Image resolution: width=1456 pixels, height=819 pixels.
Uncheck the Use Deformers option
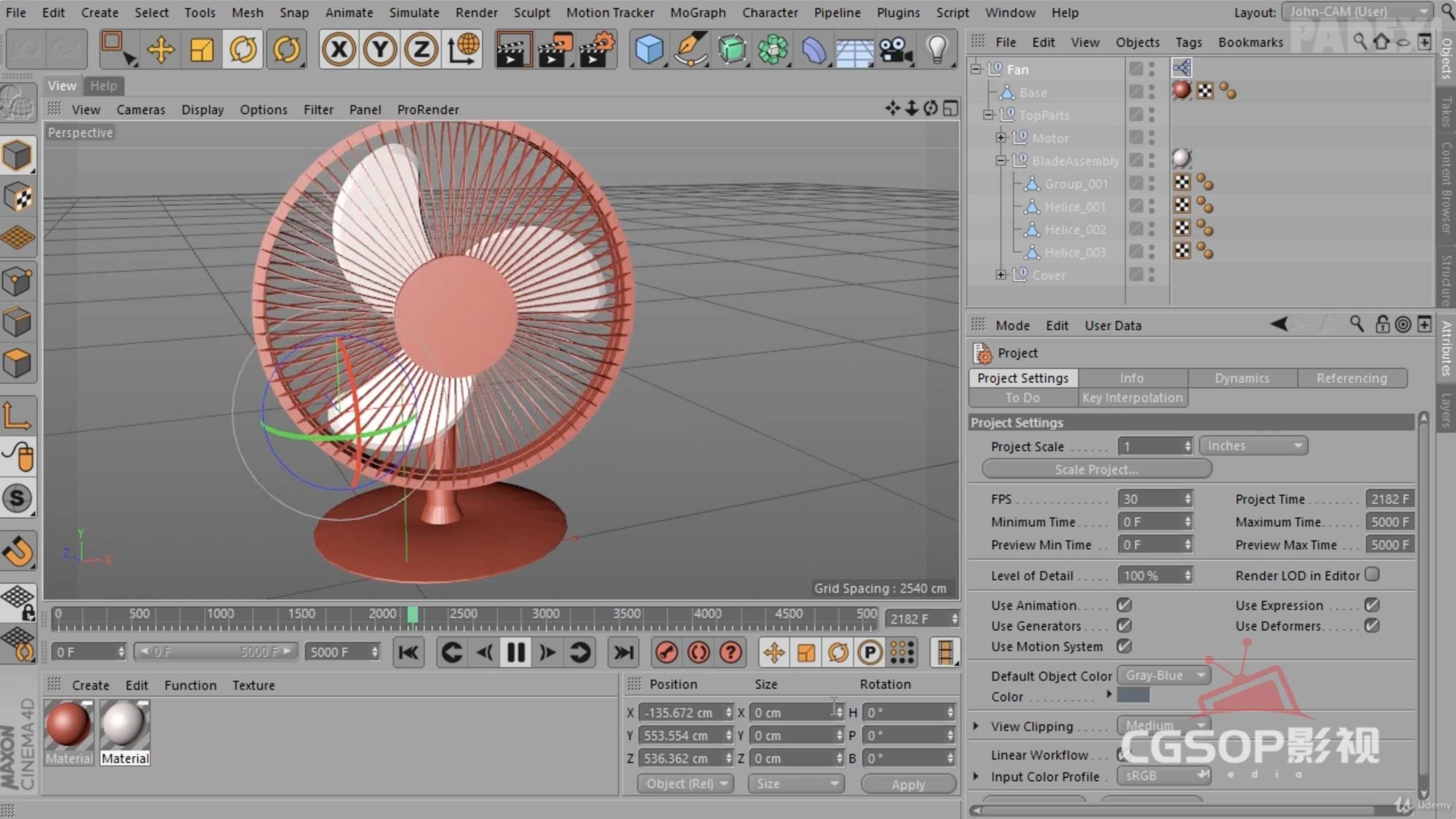coord(1371,626)
